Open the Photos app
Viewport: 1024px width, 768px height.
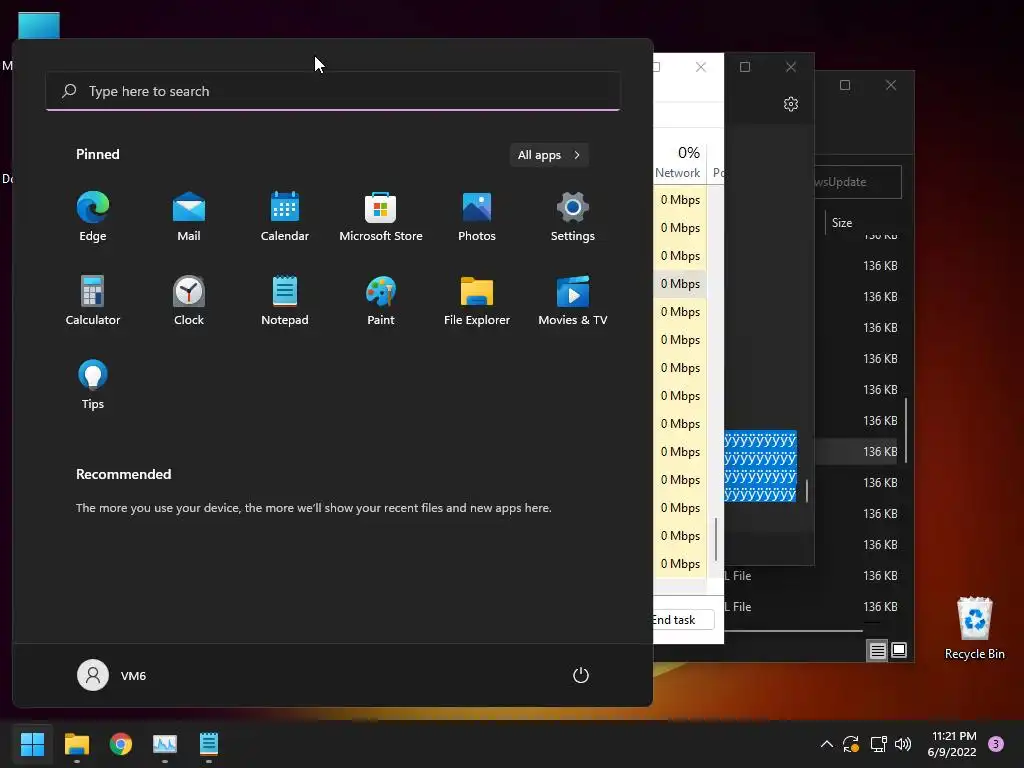click(477, 216)
